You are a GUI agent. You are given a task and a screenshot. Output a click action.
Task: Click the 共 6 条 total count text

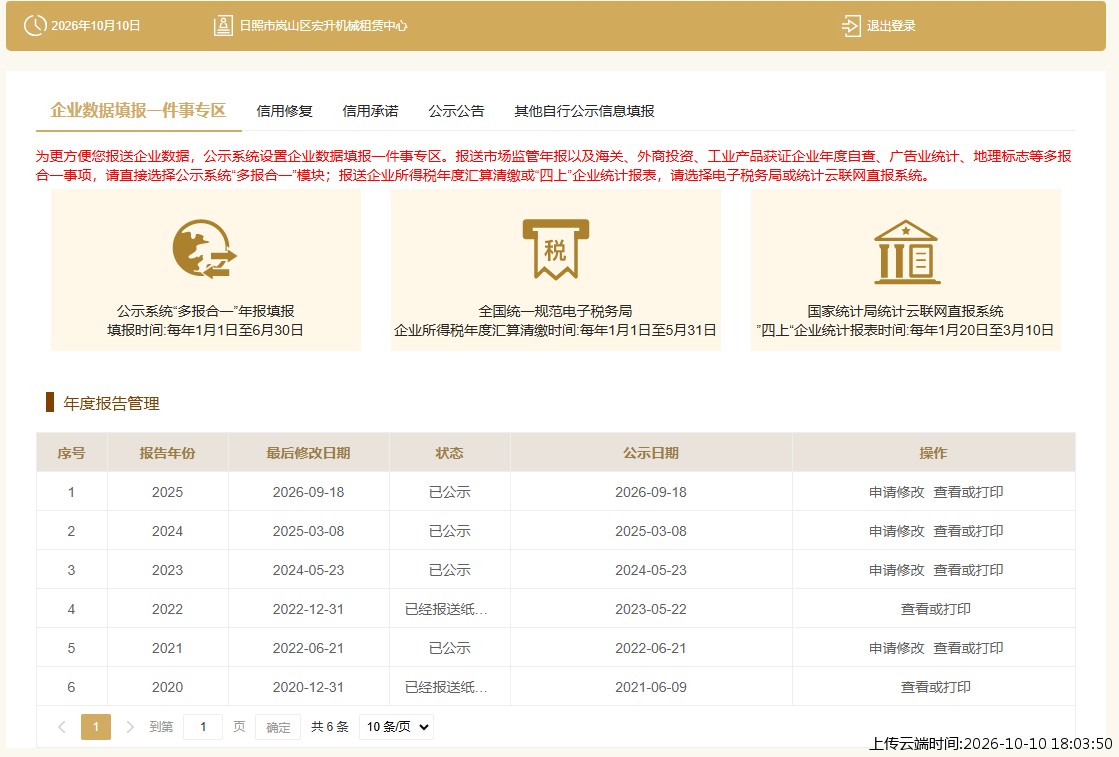[330, 727]
